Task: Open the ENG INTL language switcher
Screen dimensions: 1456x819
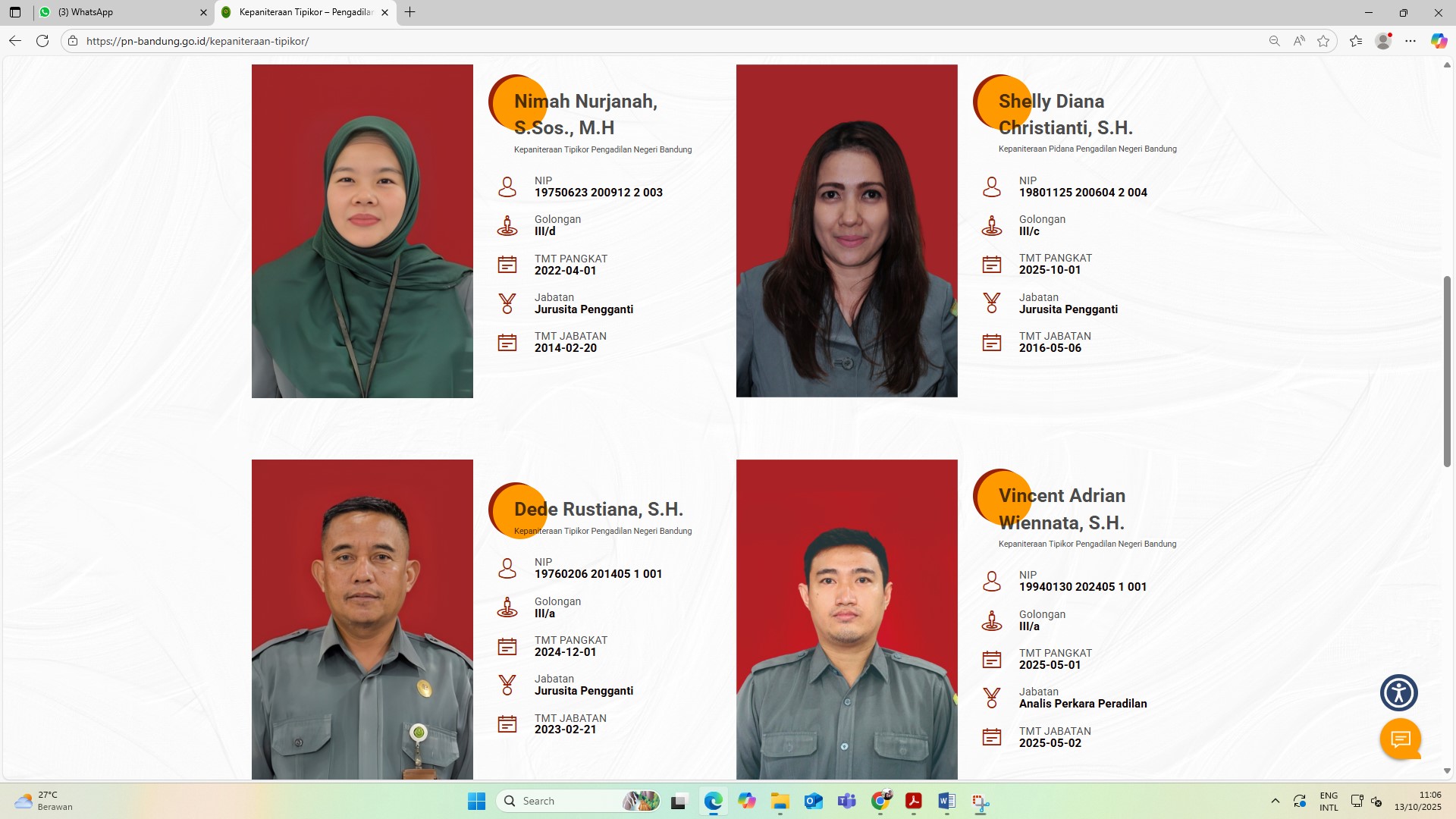Action: click(x=1329, y=800)
